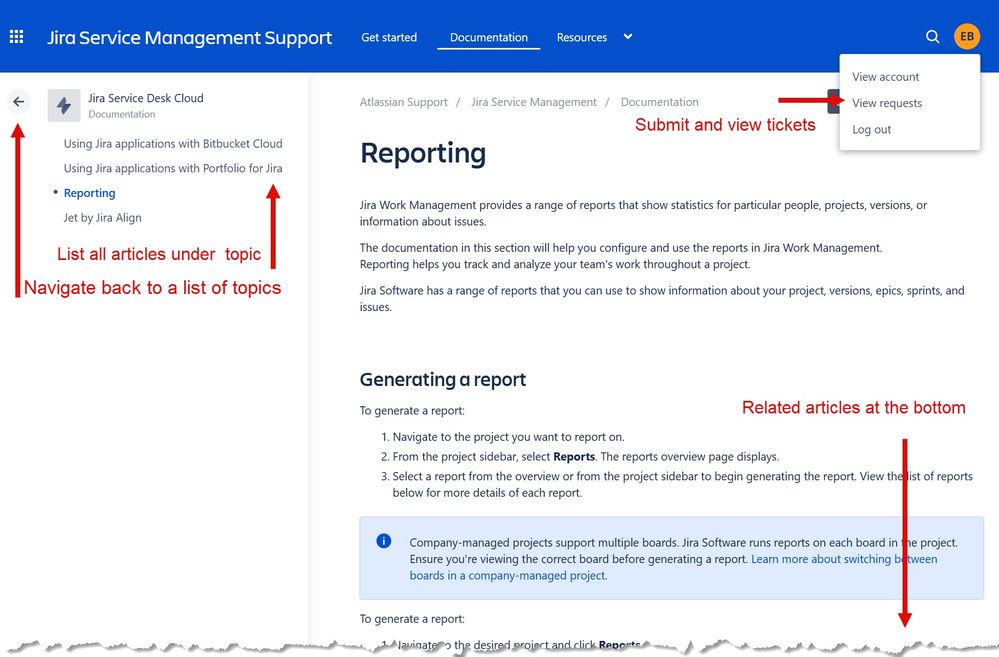The width and height of the screenshot is (999, 657).
Task: Choose View account from the user menu
Action: click(x=886, y=77)
